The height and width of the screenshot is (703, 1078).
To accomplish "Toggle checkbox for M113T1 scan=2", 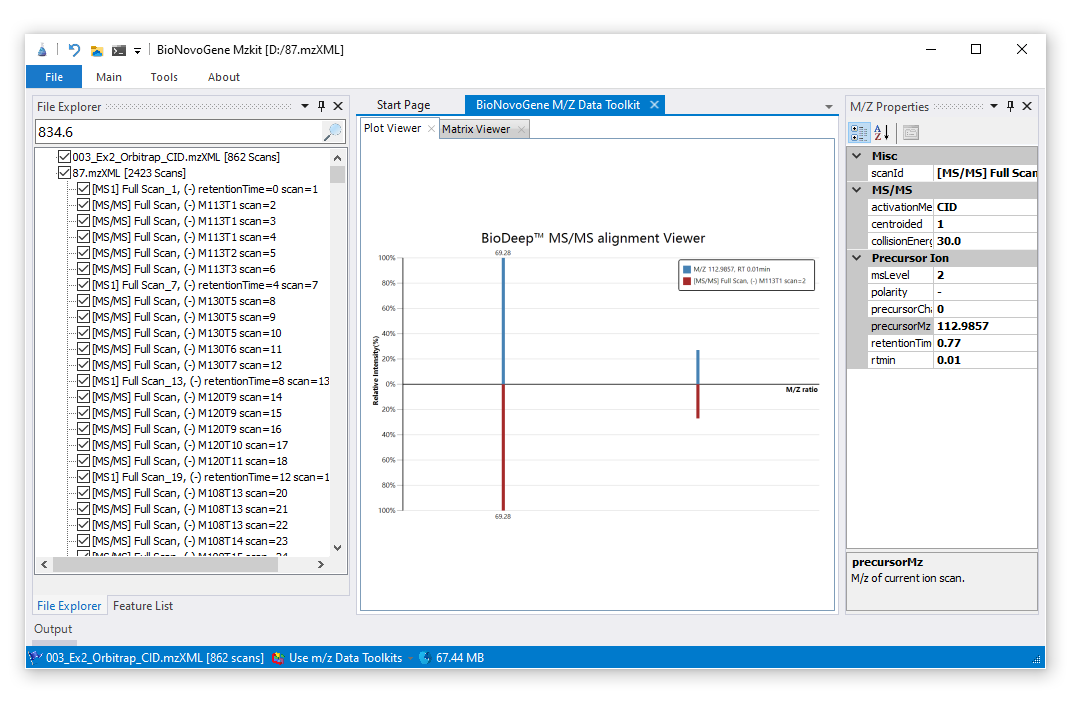I will coord(84,205).
